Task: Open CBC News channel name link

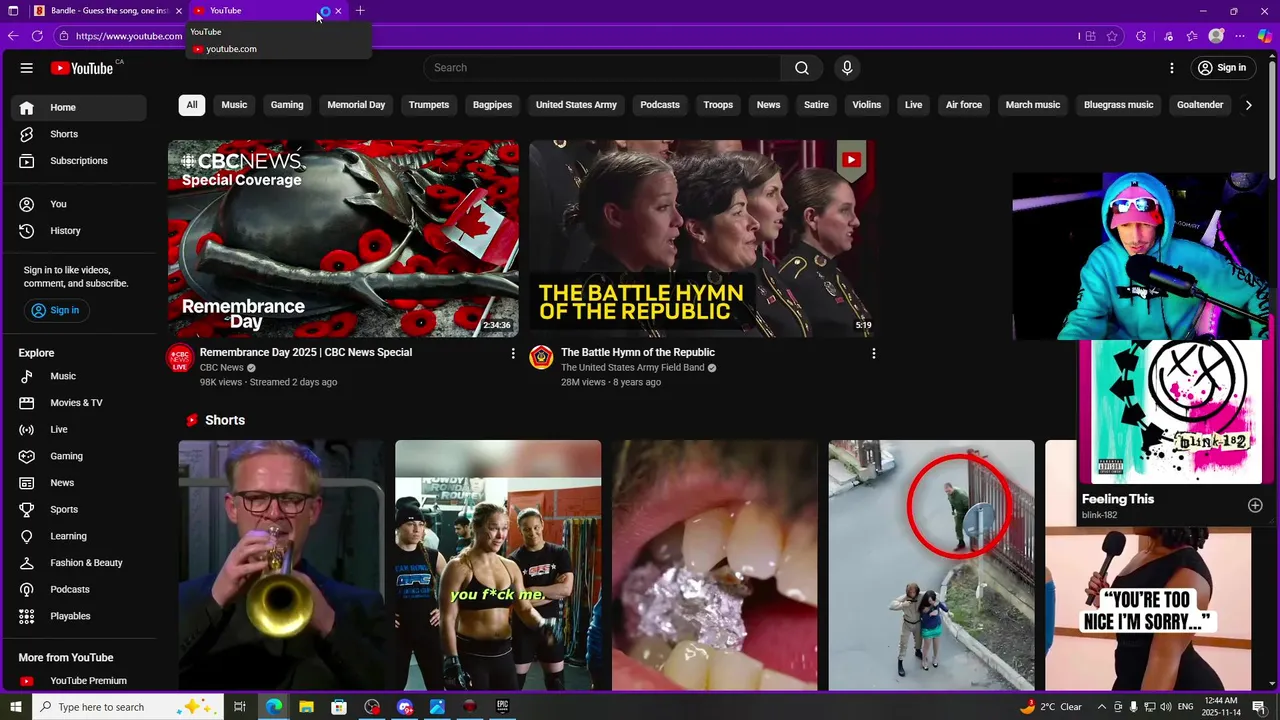Action: coord(222,368)
